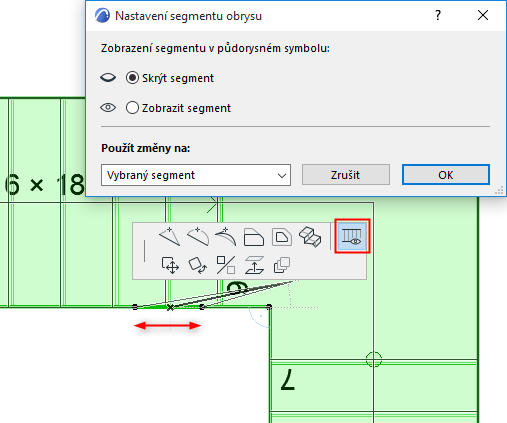
Task: Confirm the dialog with OK
Action: tap(446, 174)
